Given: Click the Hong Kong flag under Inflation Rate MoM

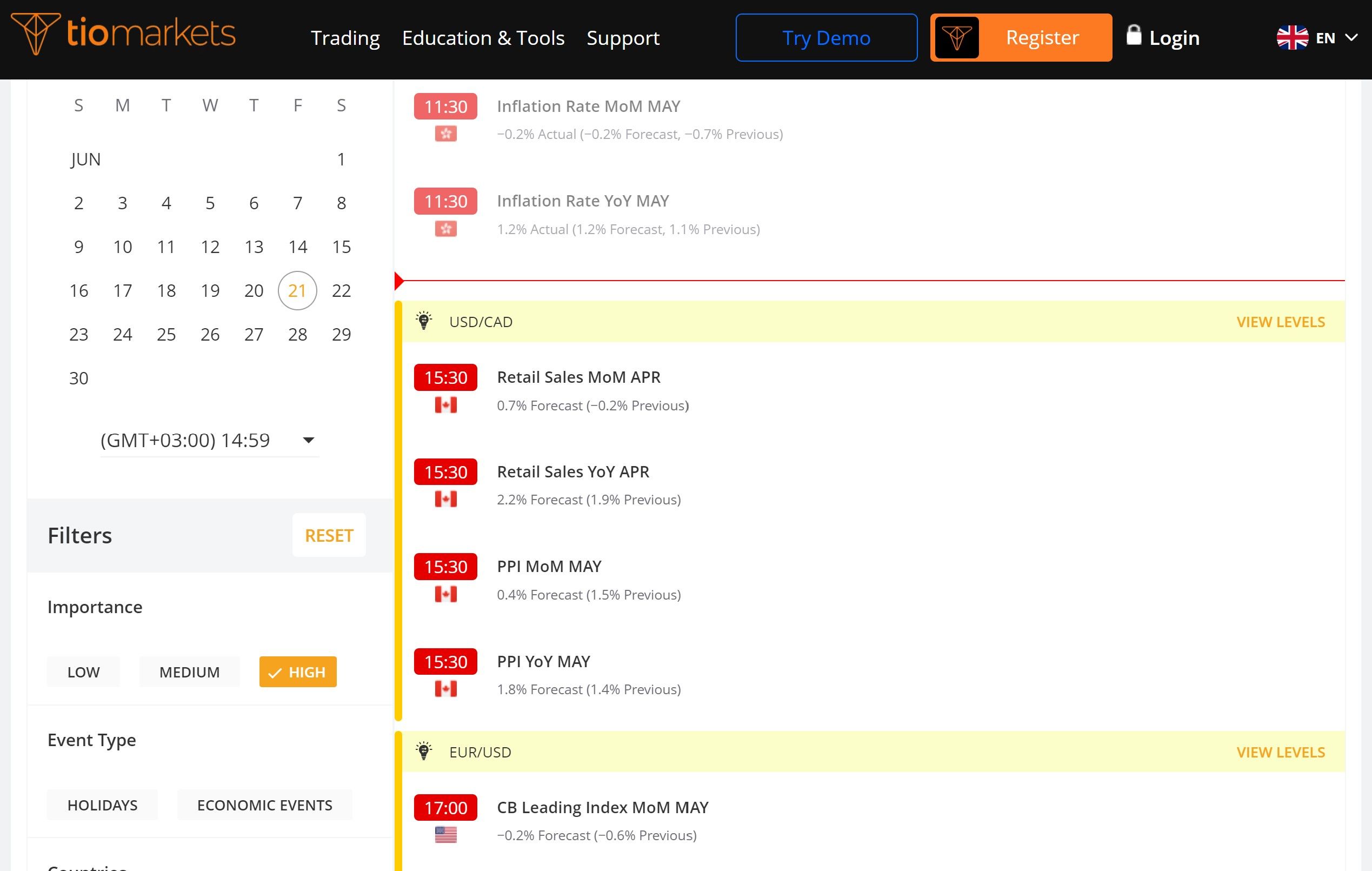Looking at the screenshot, I should (445, 134).
